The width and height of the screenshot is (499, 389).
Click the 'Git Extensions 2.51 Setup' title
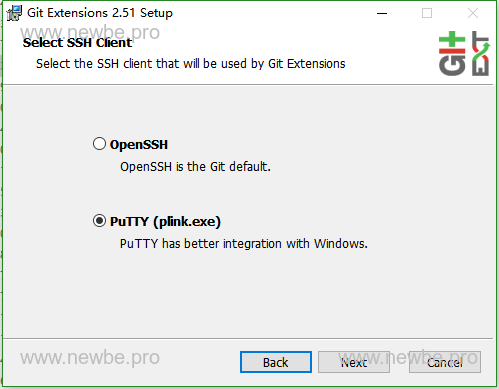tap(100, 13)
